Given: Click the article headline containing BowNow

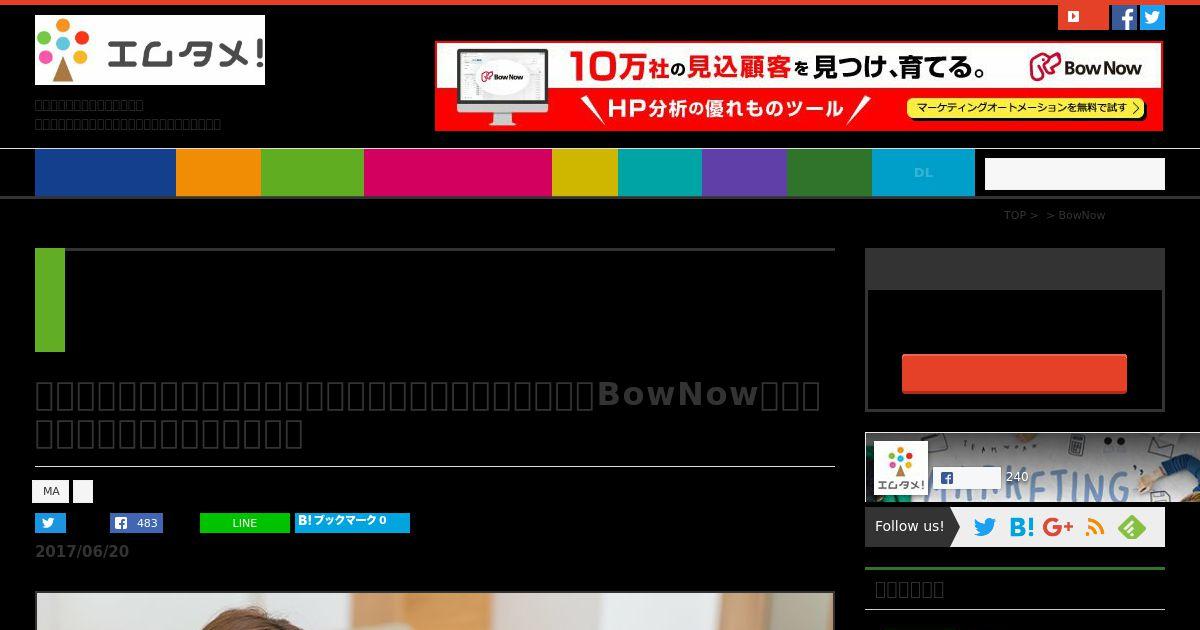Looking at the screenshot, I should click(428, 414).
